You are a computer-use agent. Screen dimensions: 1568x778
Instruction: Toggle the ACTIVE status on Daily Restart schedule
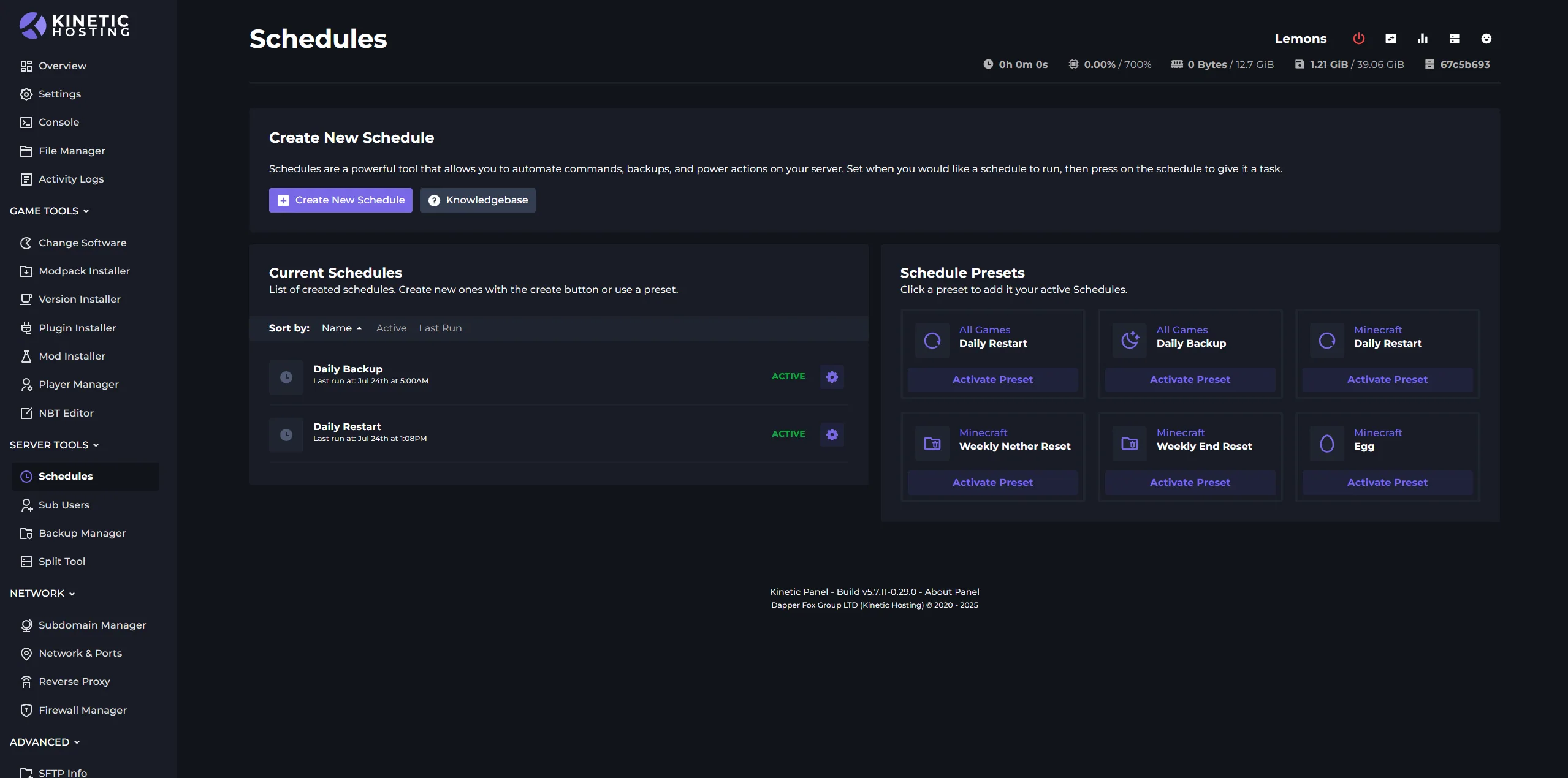pyautogui.click(x=788, y=434)
